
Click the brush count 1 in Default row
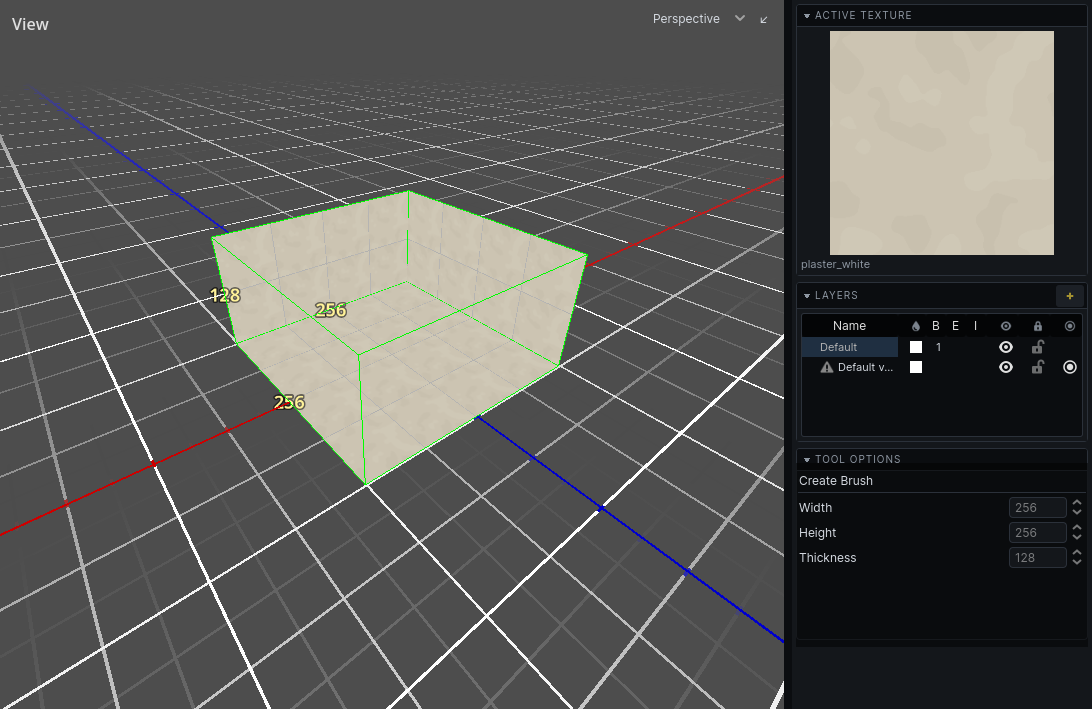pos(938,347)
